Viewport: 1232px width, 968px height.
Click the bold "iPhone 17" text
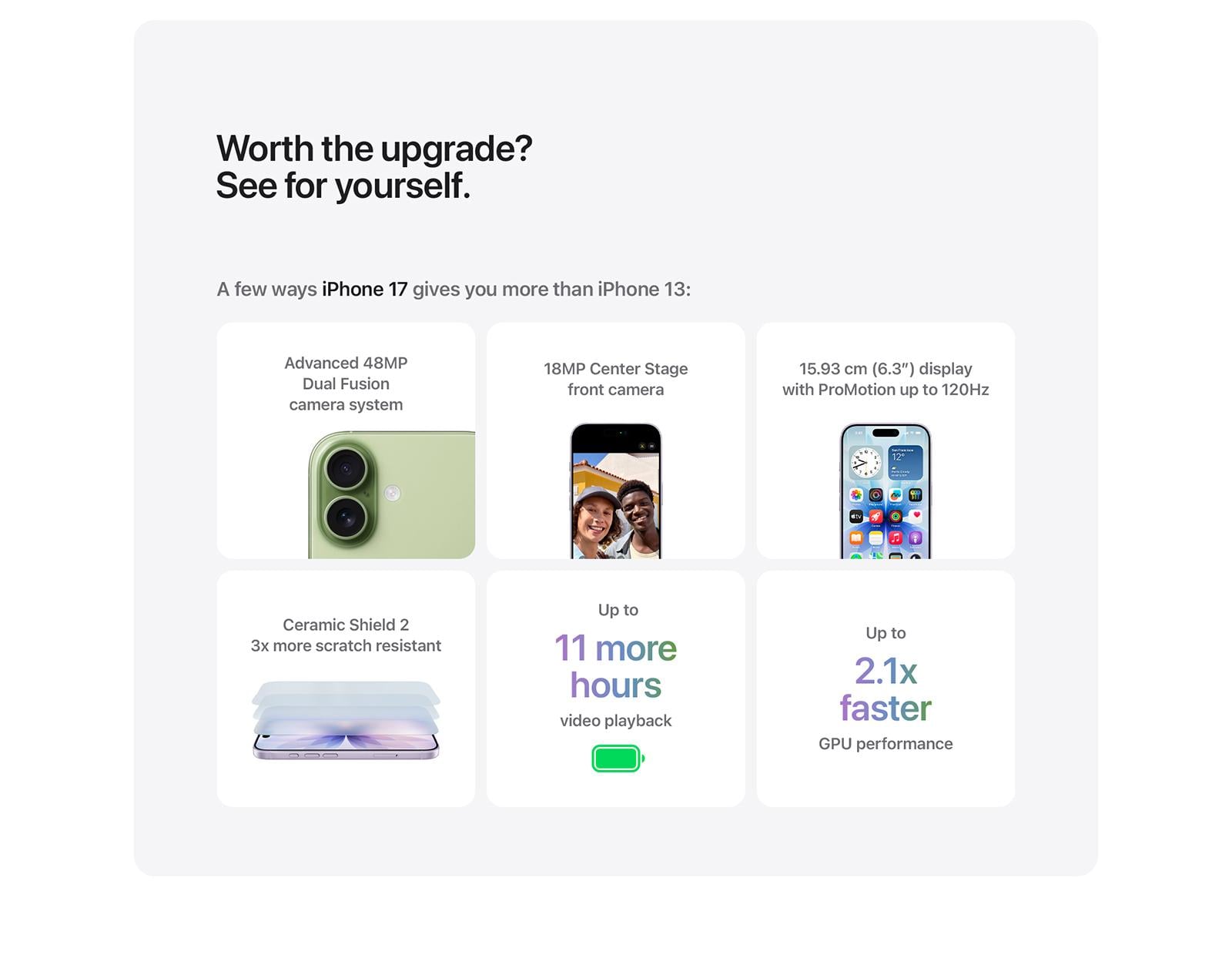click(x=364, y=290)
